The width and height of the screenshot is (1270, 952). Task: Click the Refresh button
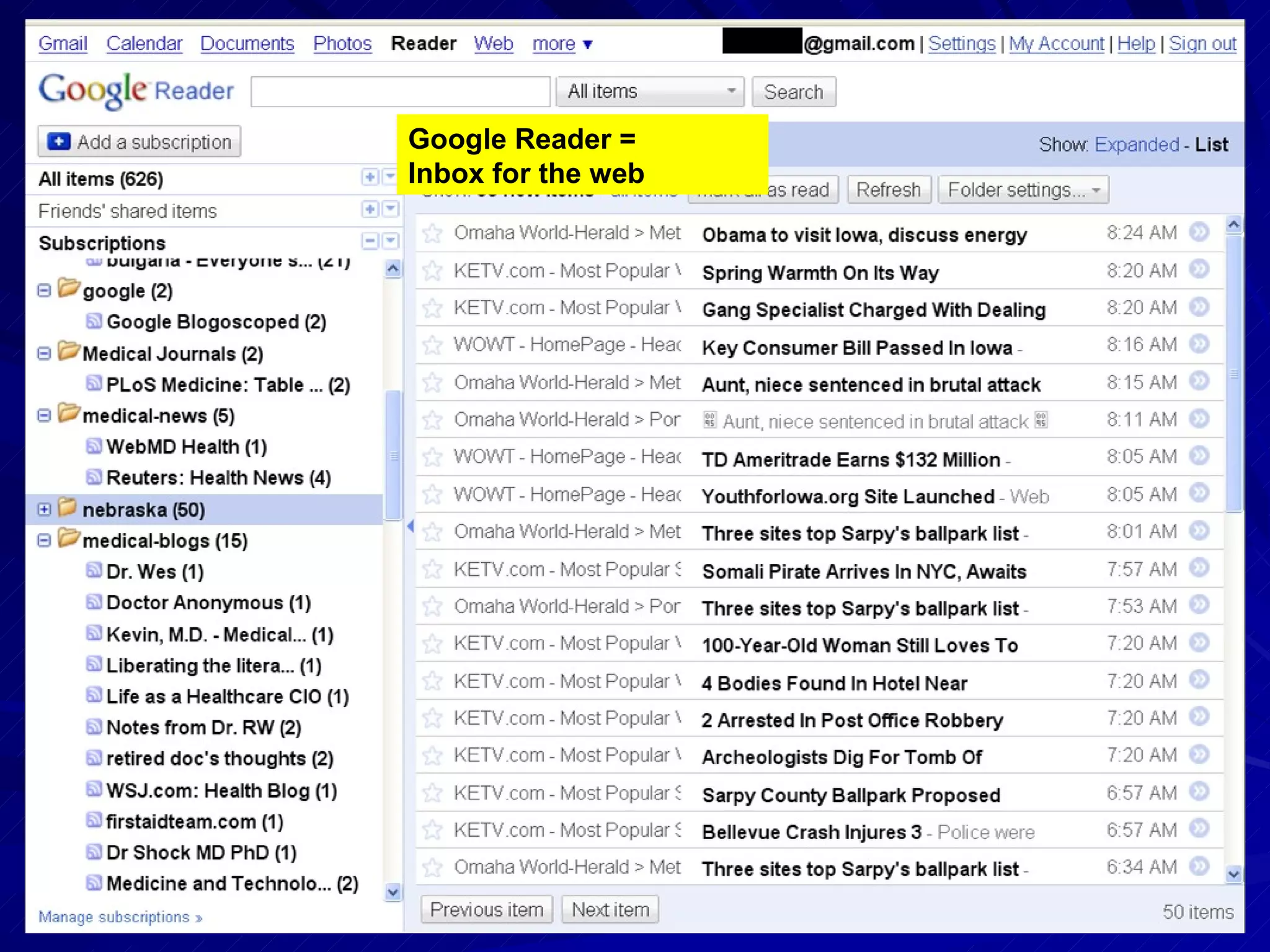(x=889, y=190)
